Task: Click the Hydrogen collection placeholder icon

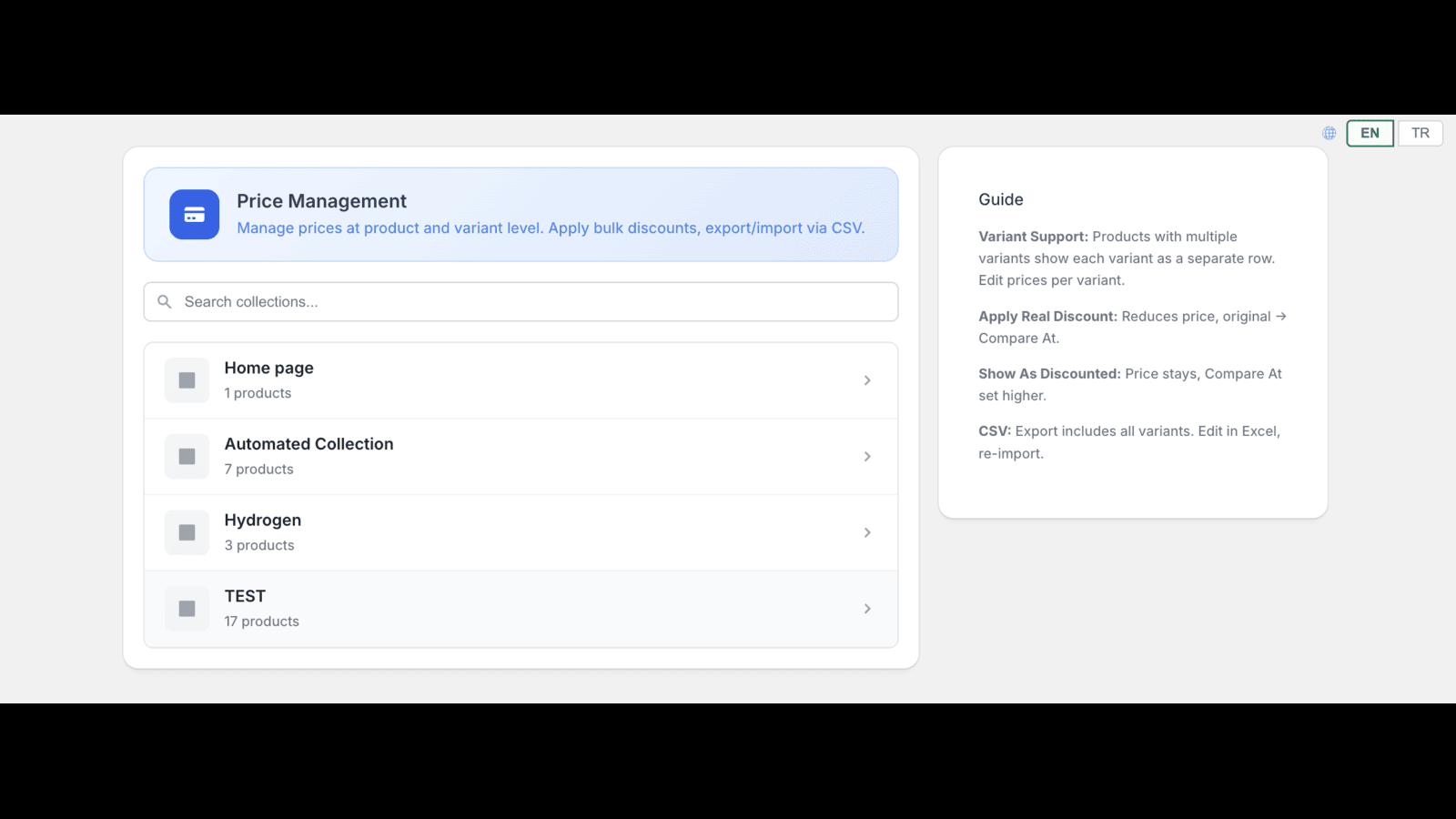Action: click(187, 532)
